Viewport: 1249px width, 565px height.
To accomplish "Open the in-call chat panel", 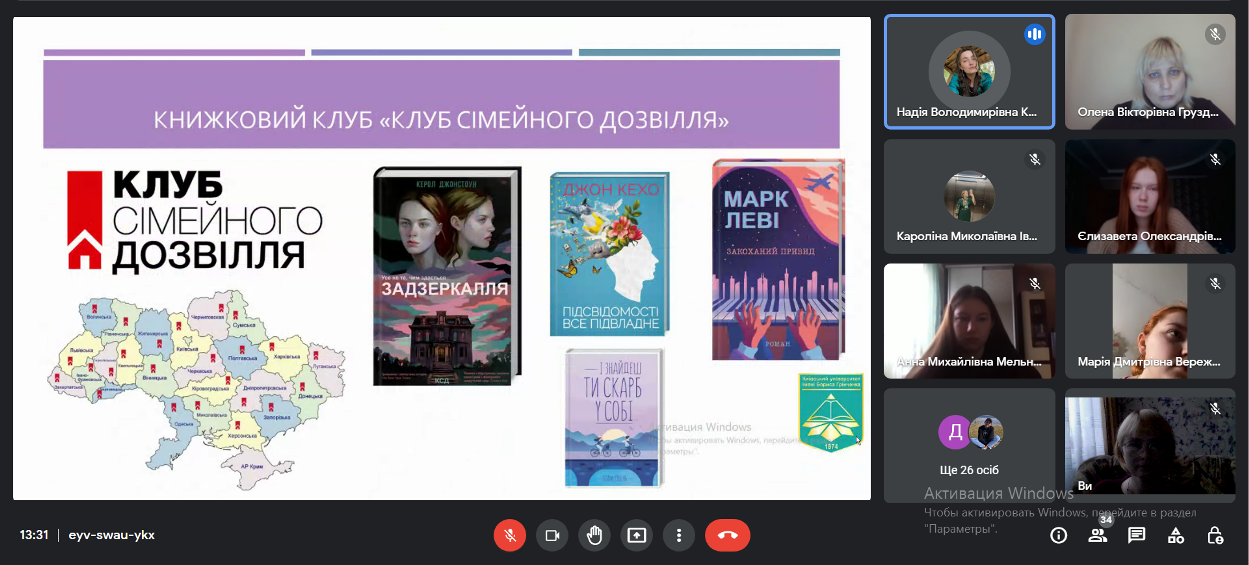I will click(1137, 535).
